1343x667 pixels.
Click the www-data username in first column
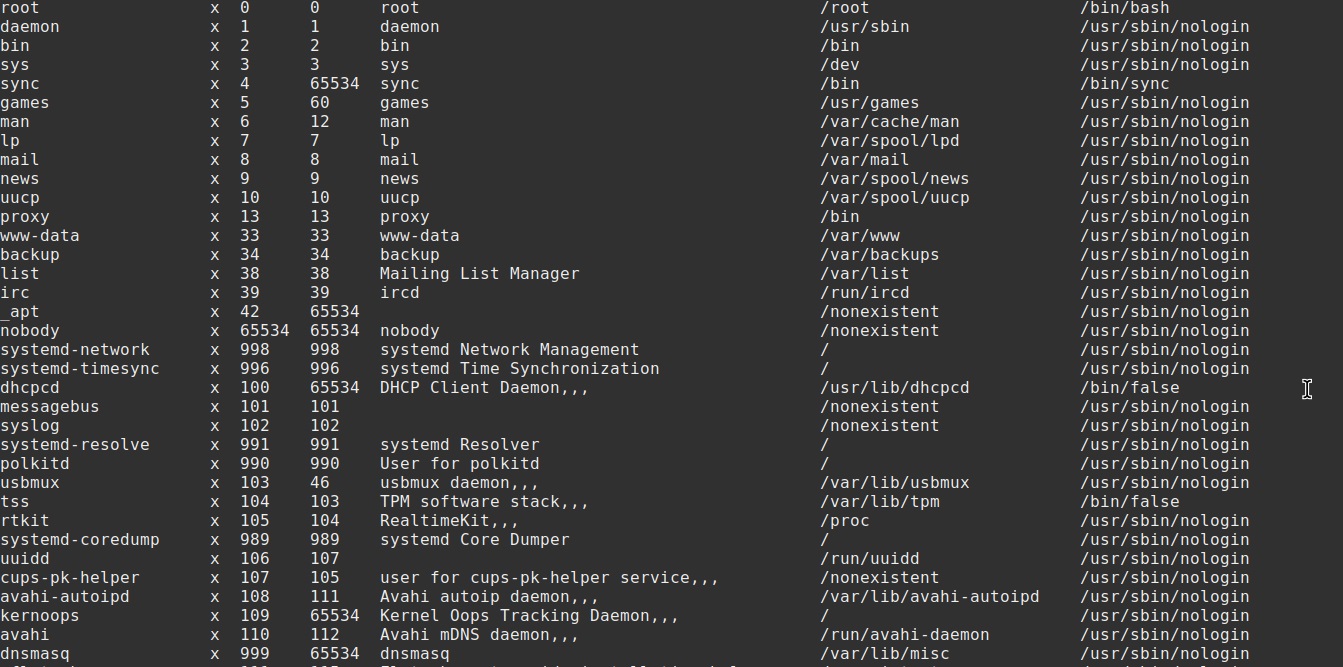(x=40, y=236)
